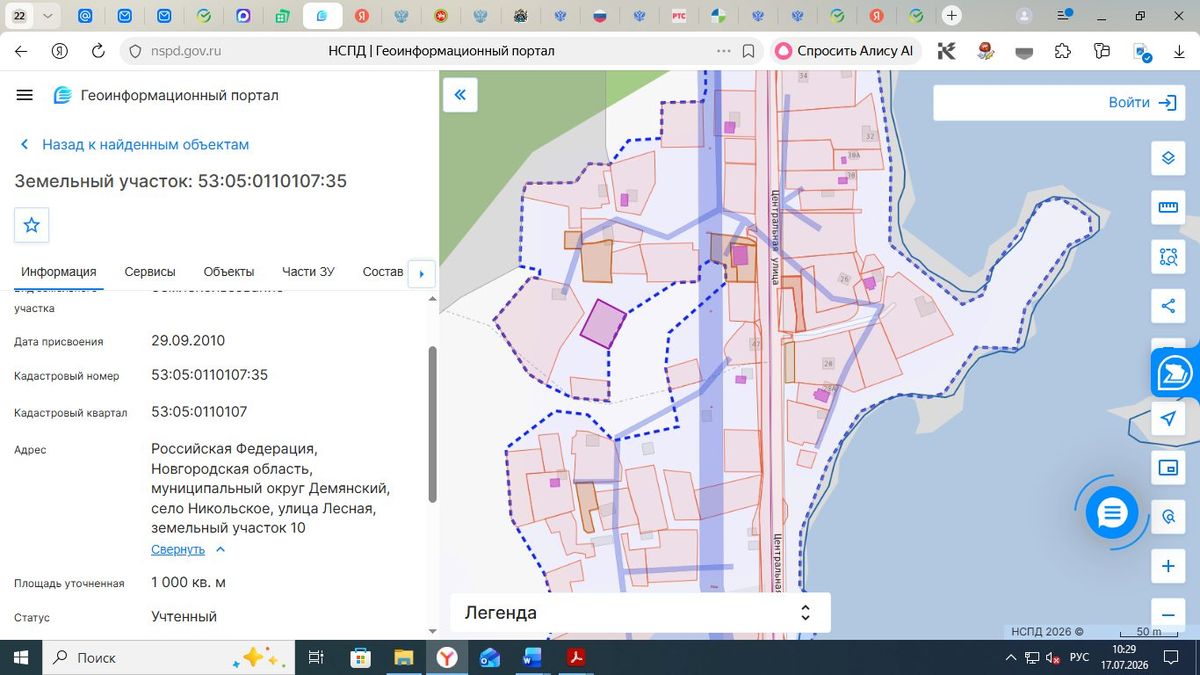Image resolution: width=1200 pixels, height=675 pixels.
Task: Open the Windows Start menu
Action: 20,657
